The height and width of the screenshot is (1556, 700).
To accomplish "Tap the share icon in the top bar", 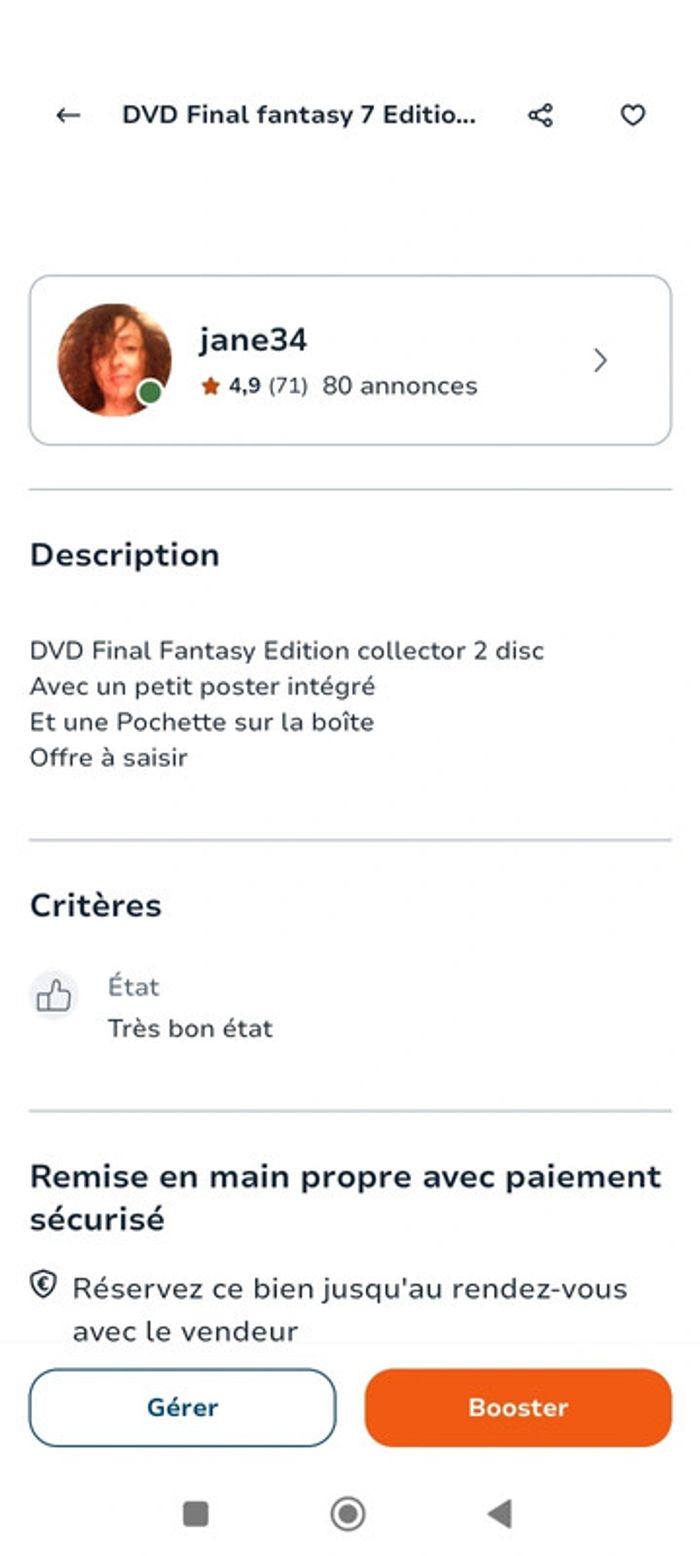I will pos(541,115).
